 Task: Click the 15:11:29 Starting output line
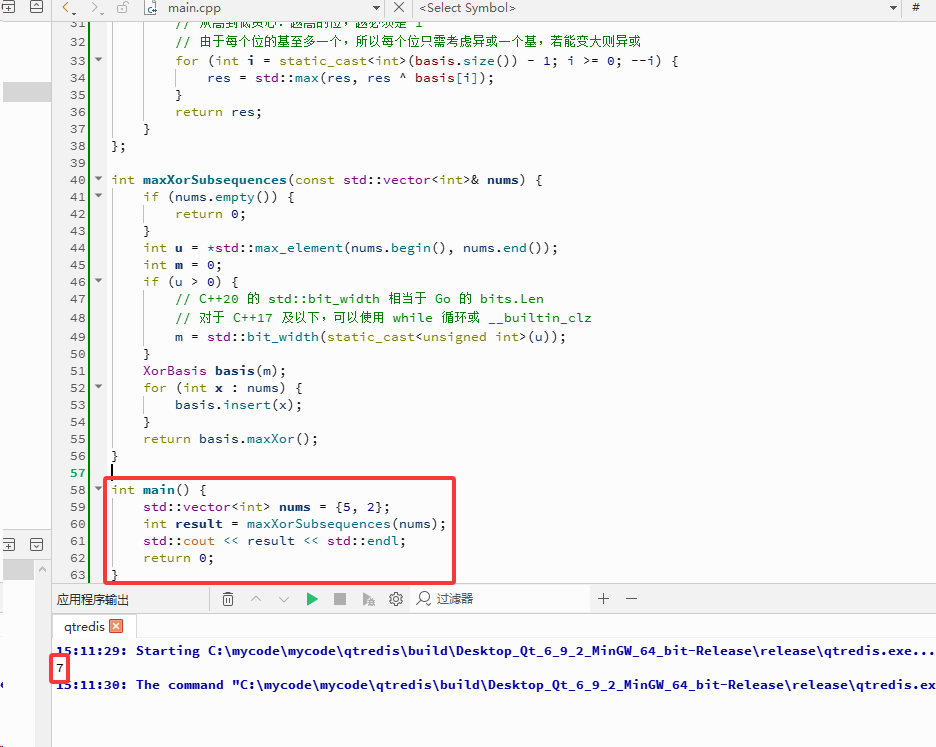[495, 651]
